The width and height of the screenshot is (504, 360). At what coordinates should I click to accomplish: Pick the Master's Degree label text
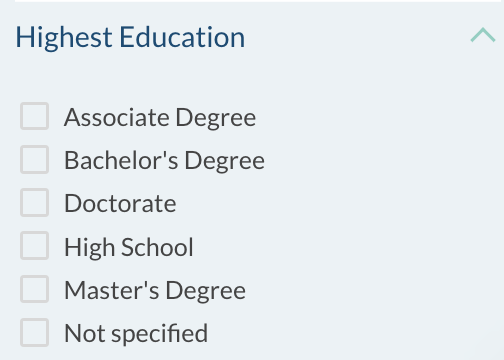pos(155,291)
